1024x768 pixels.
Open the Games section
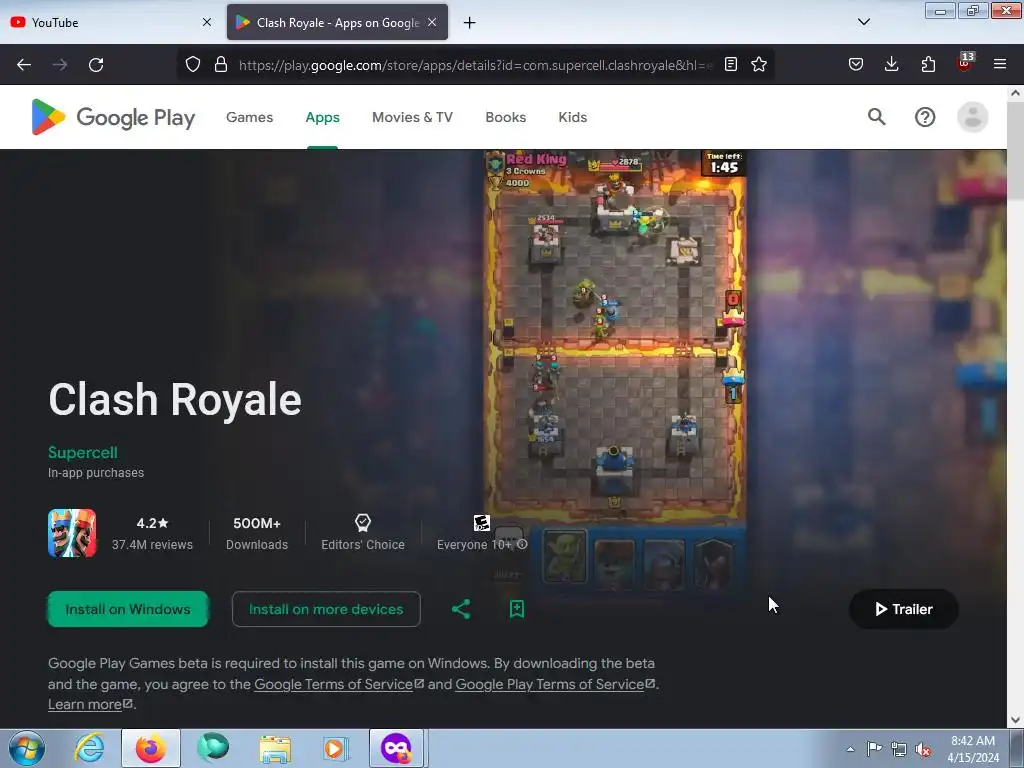coord(249,118)
